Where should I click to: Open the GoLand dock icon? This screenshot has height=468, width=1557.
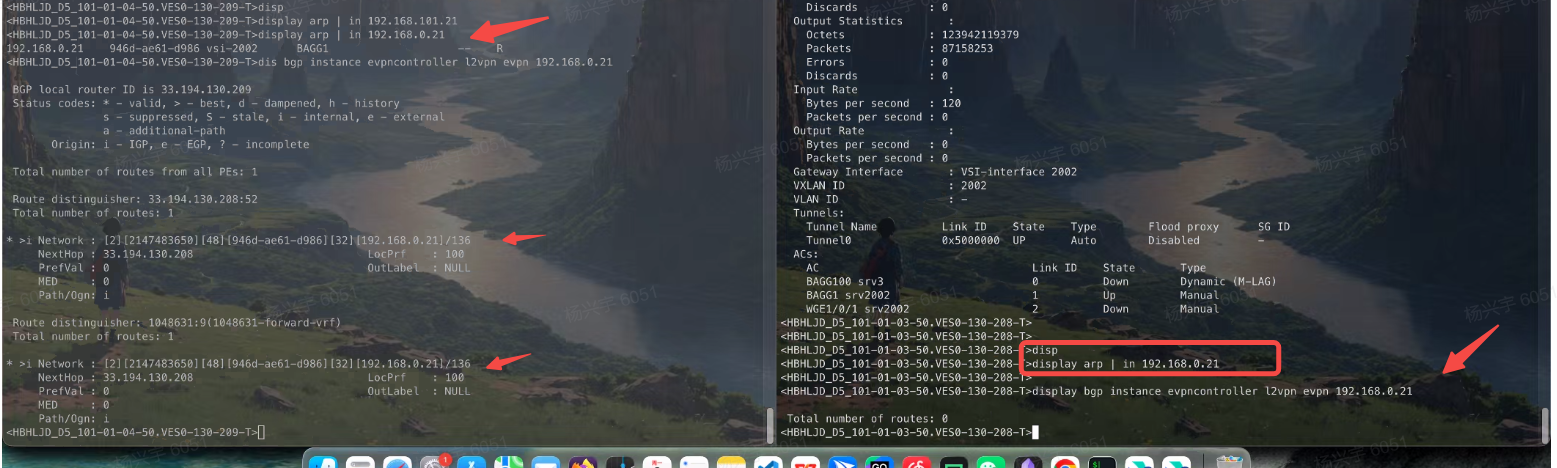(x=879, y=463)
